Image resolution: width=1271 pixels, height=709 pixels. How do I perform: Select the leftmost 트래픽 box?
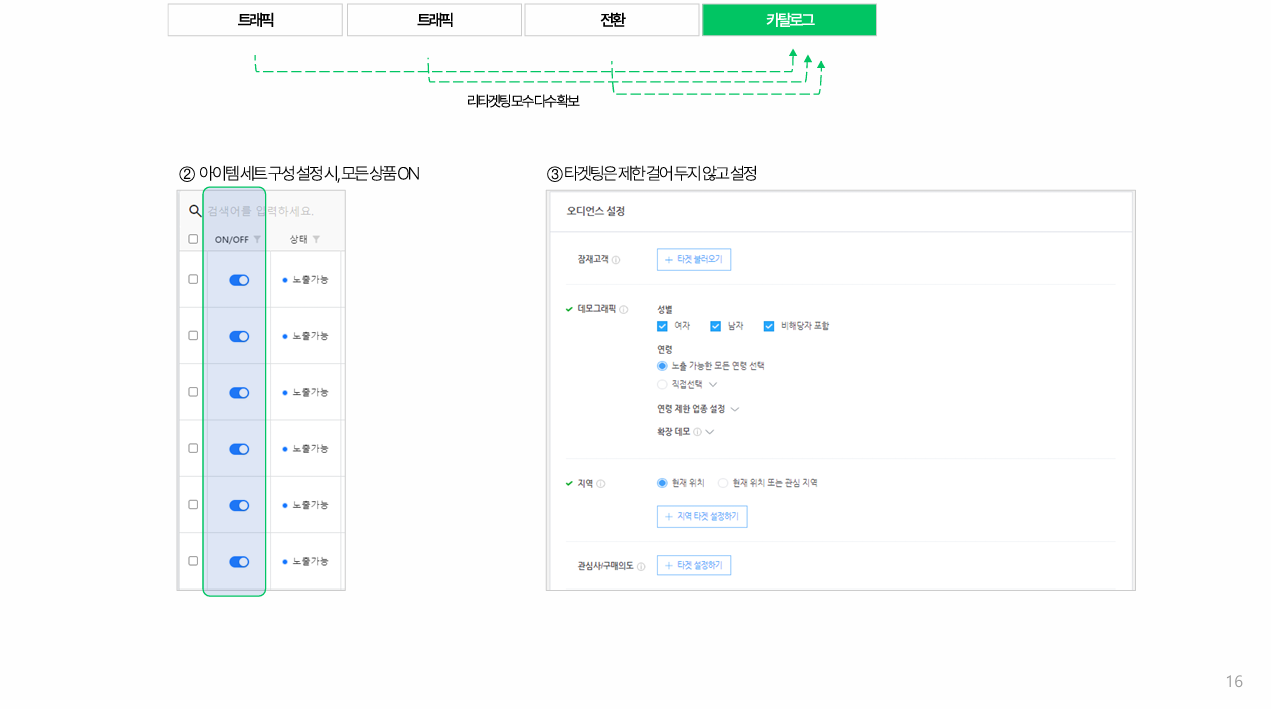[x=255, y=19]
